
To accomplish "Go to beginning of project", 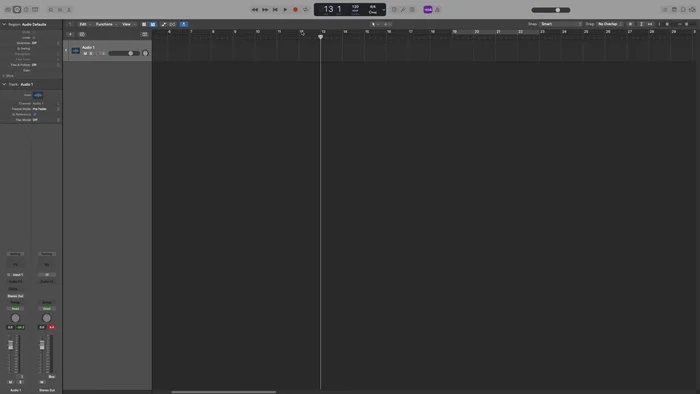I will click(275, 9).
